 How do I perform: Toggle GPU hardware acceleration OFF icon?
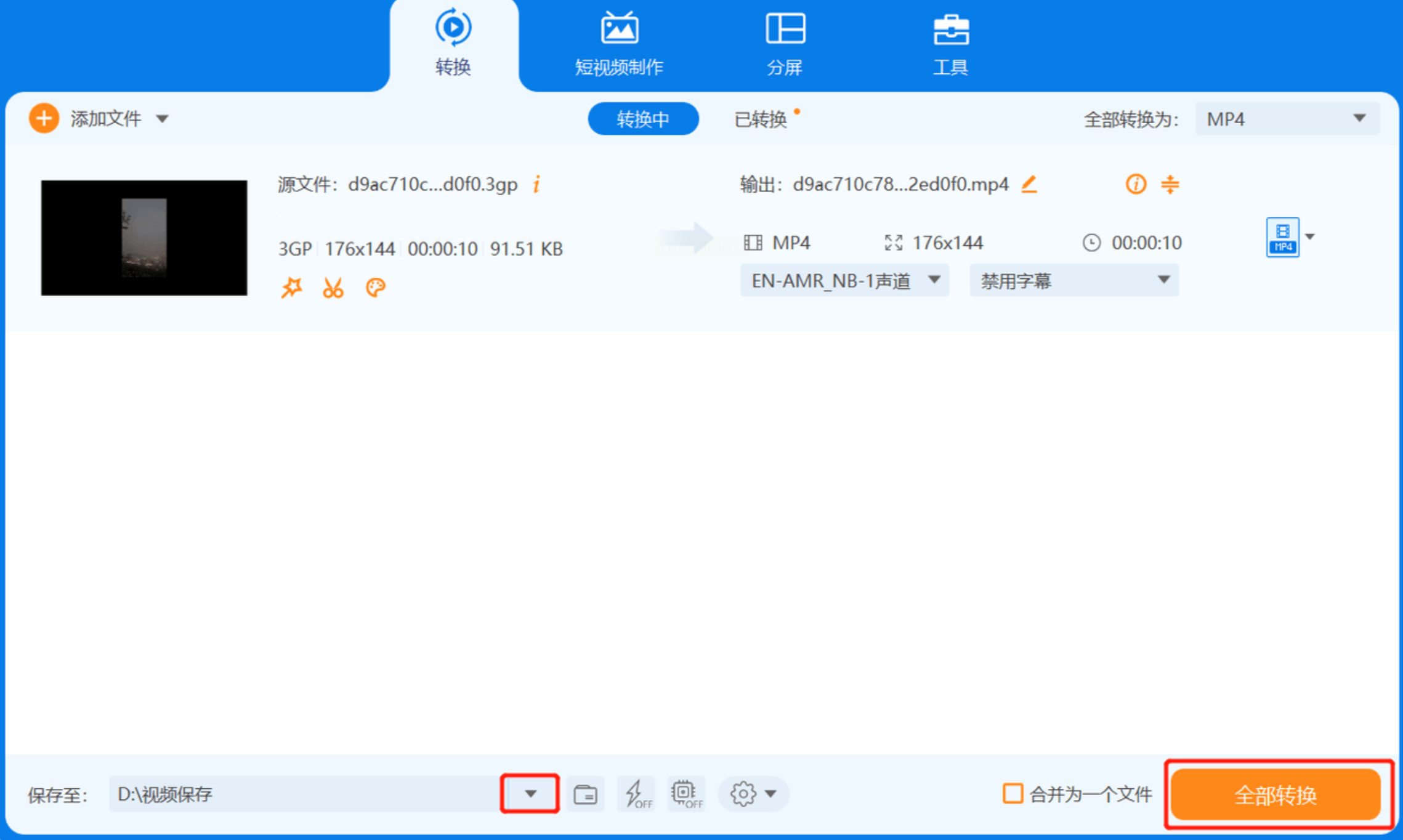[686, 794]
